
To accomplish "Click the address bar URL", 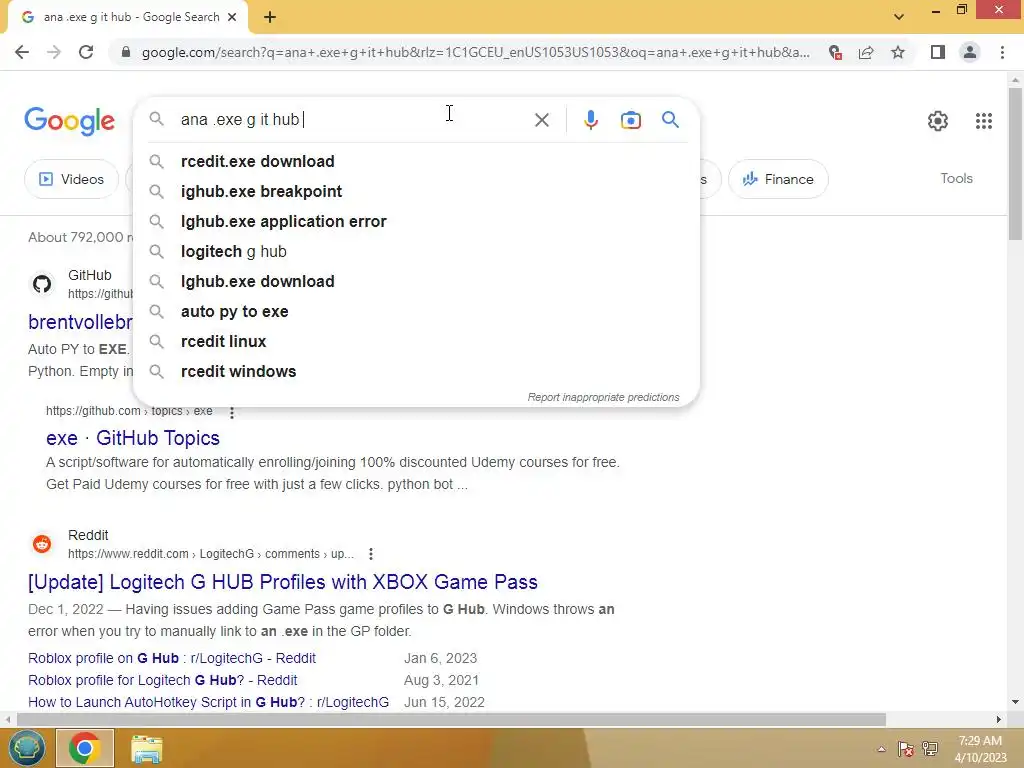I will click(475, 52).
